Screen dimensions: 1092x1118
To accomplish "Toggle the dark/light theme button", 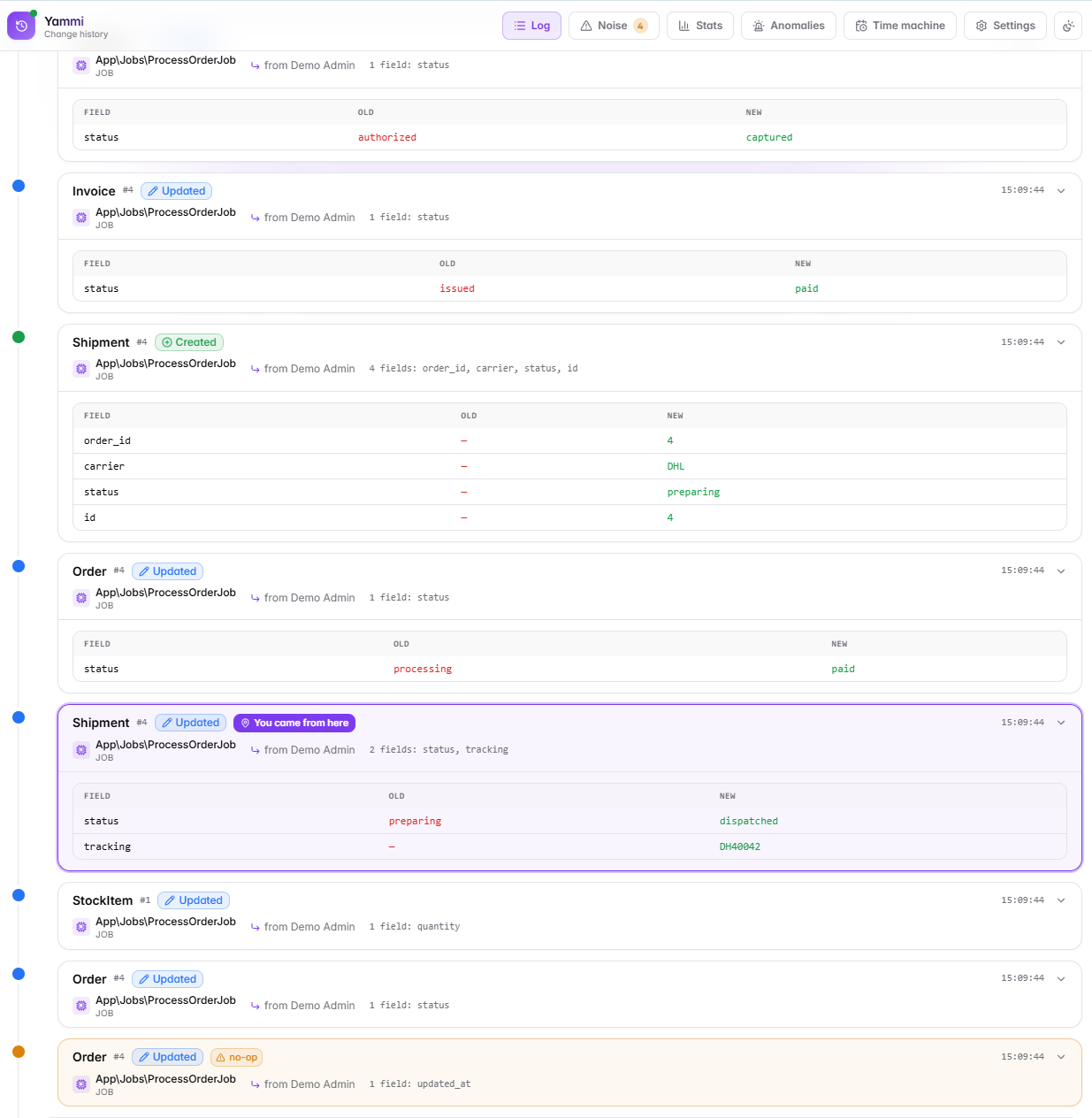I will tap(1068, 26).
